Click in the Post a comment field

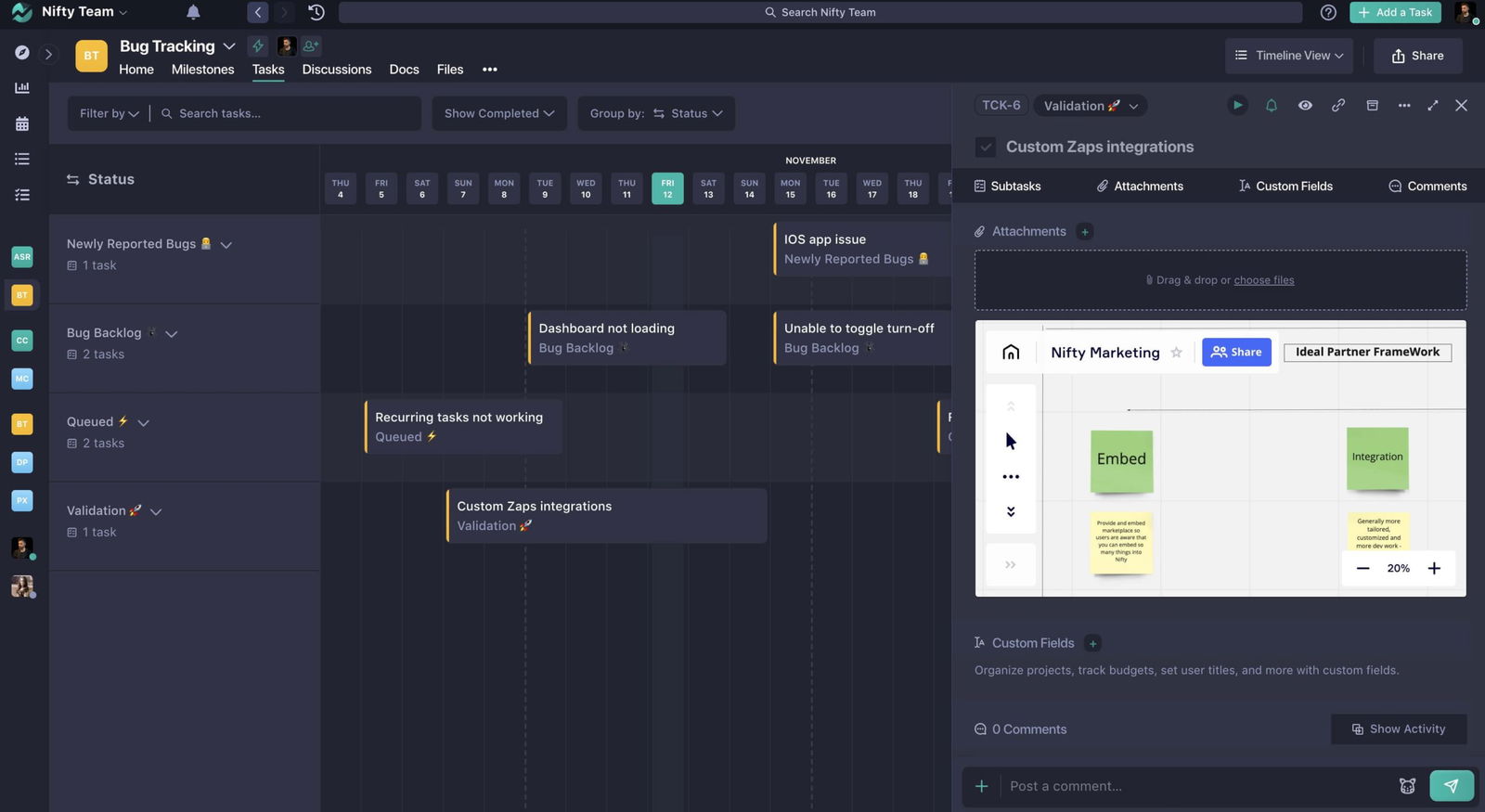[x=1197, y=786]
